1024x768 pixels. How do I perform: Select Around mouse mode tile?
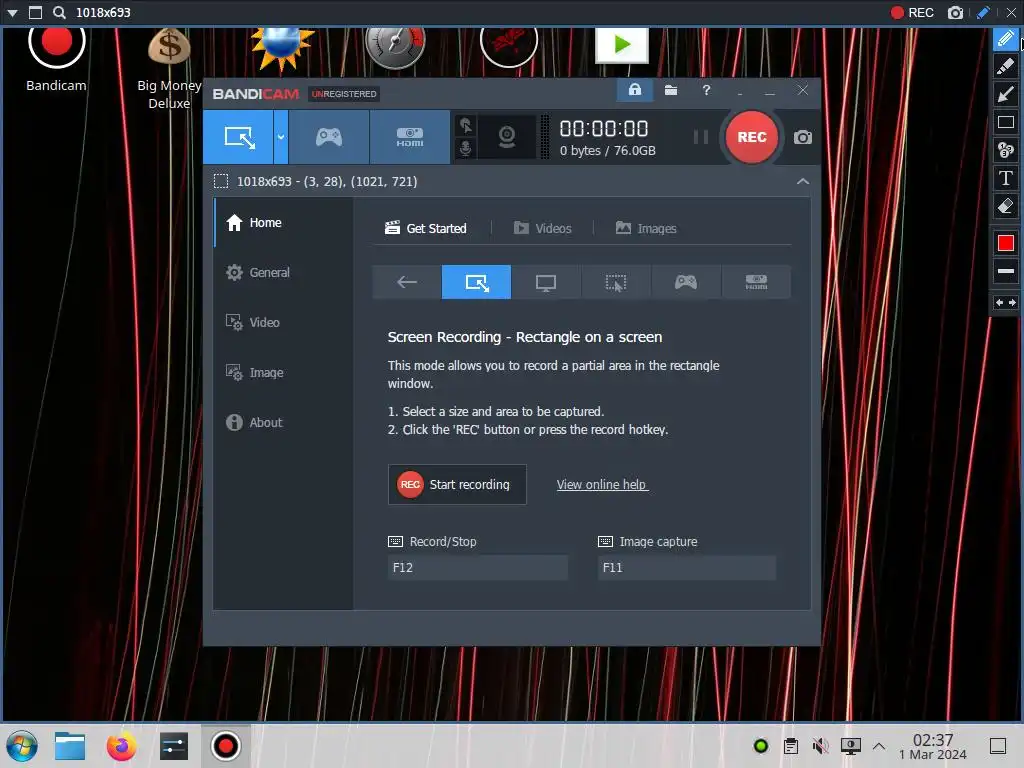tap(616, 282)
